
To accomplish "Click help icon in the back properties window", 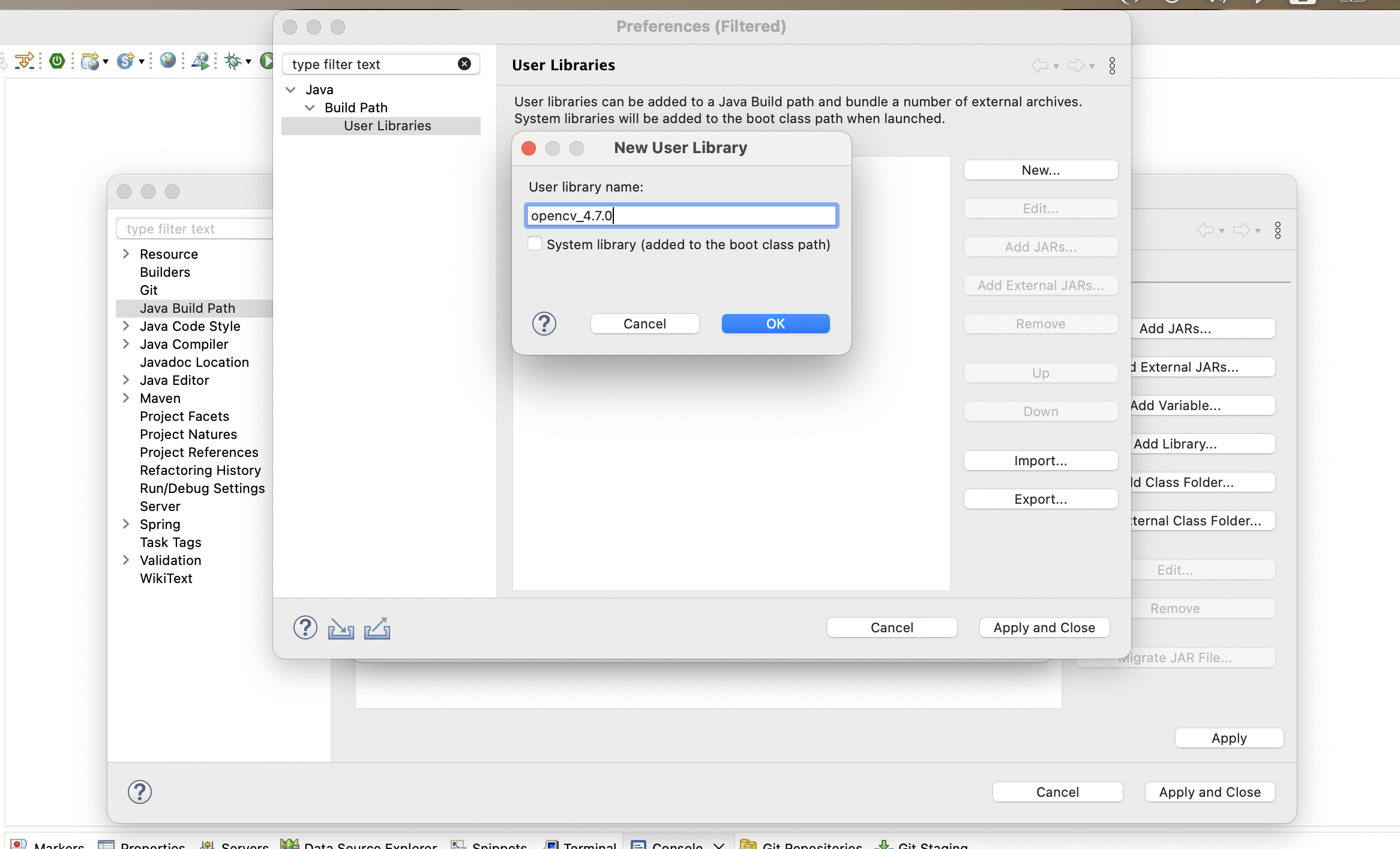I will coord(140,792).
